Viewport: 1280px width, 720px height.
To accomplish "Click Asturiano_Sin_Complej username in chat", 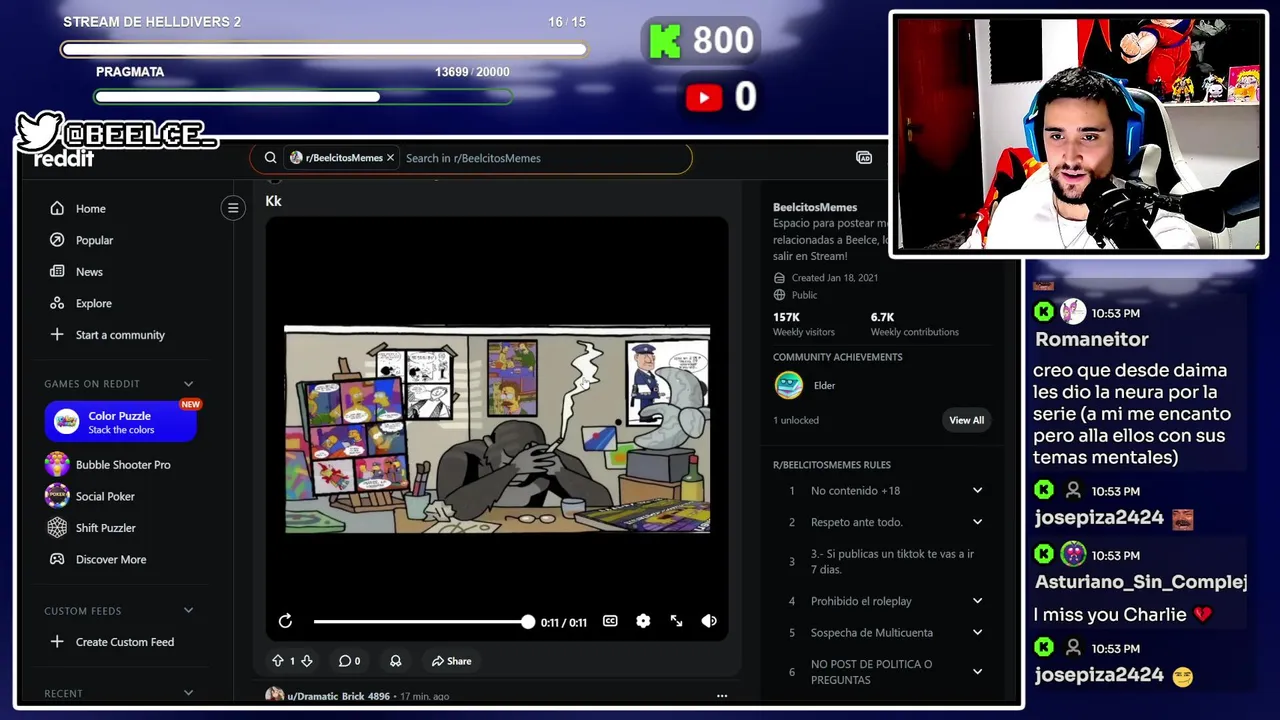I will [x=1141, y=582].
